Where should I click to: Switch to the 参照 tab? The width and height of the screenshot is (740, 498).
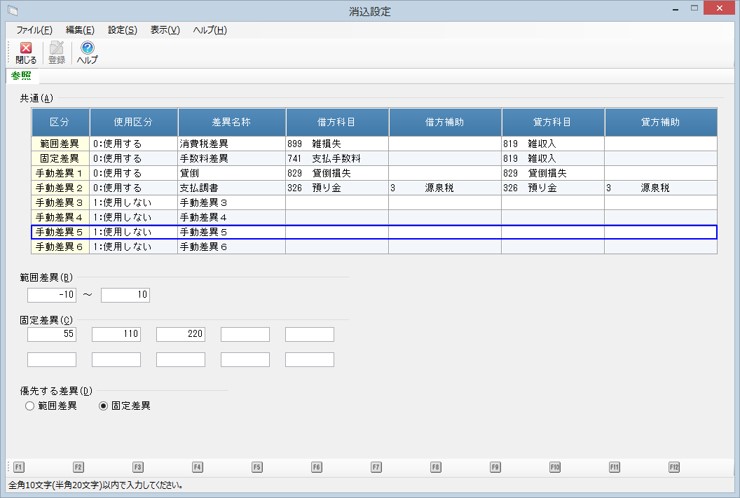pyautogui.click(x=20, y=75)
